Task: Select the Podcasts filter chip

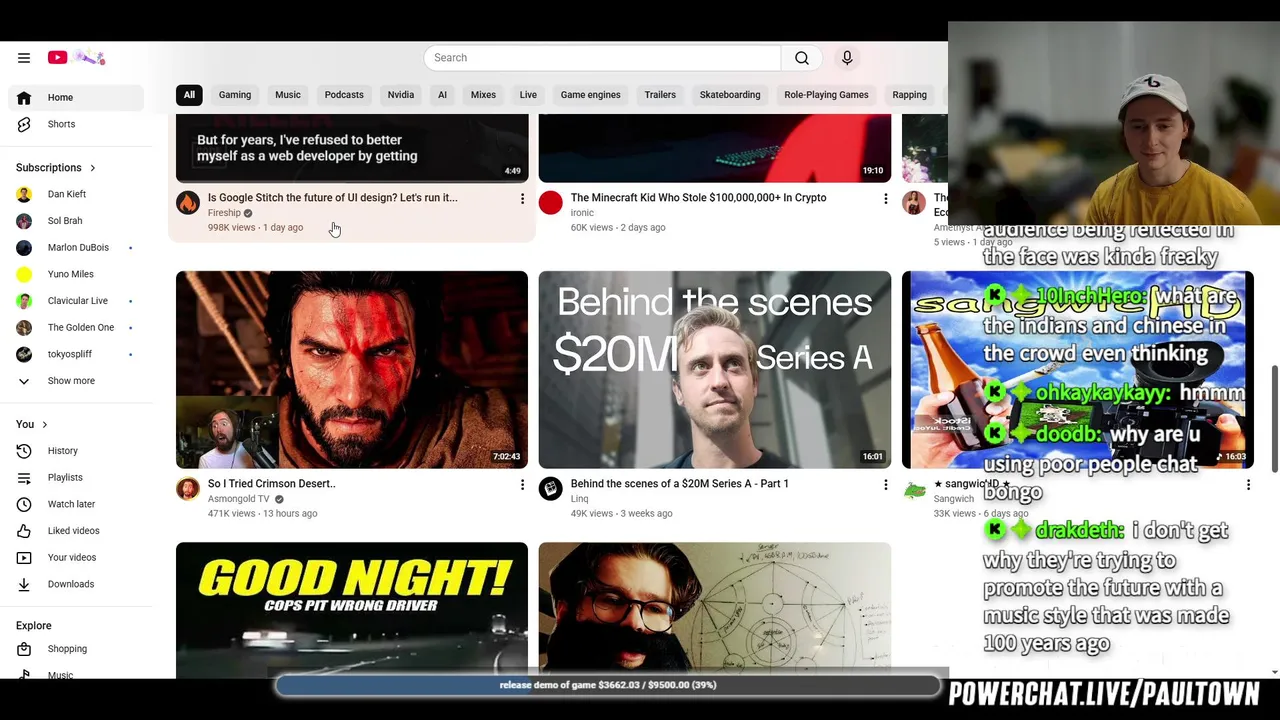Action: (344, 95)
